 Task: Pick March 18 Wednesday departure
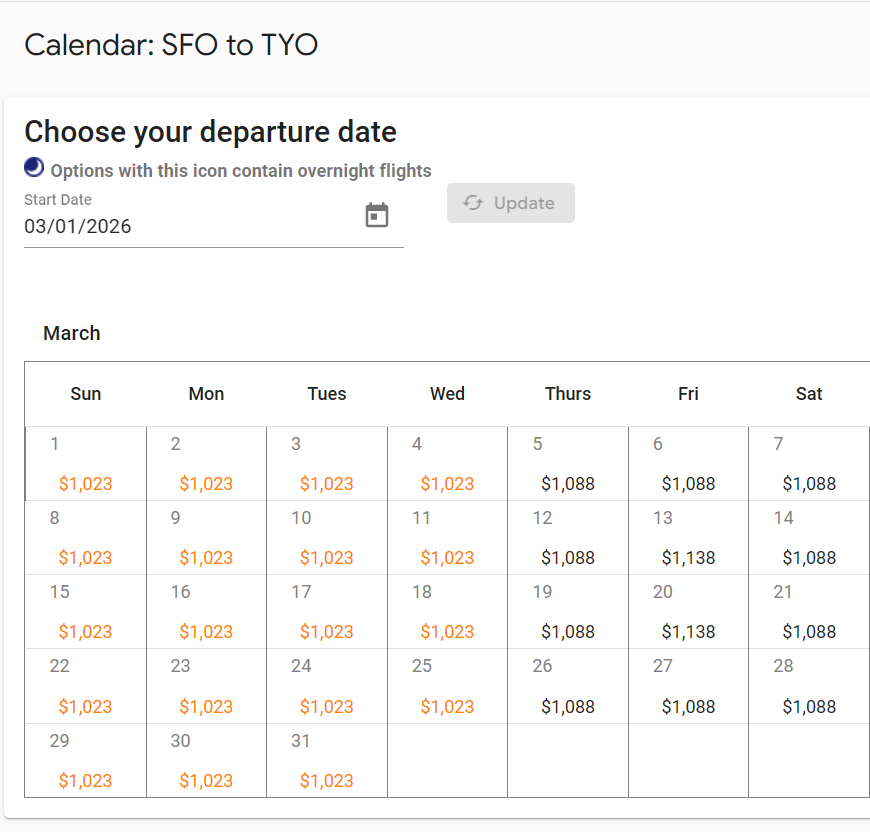[447, 631]
